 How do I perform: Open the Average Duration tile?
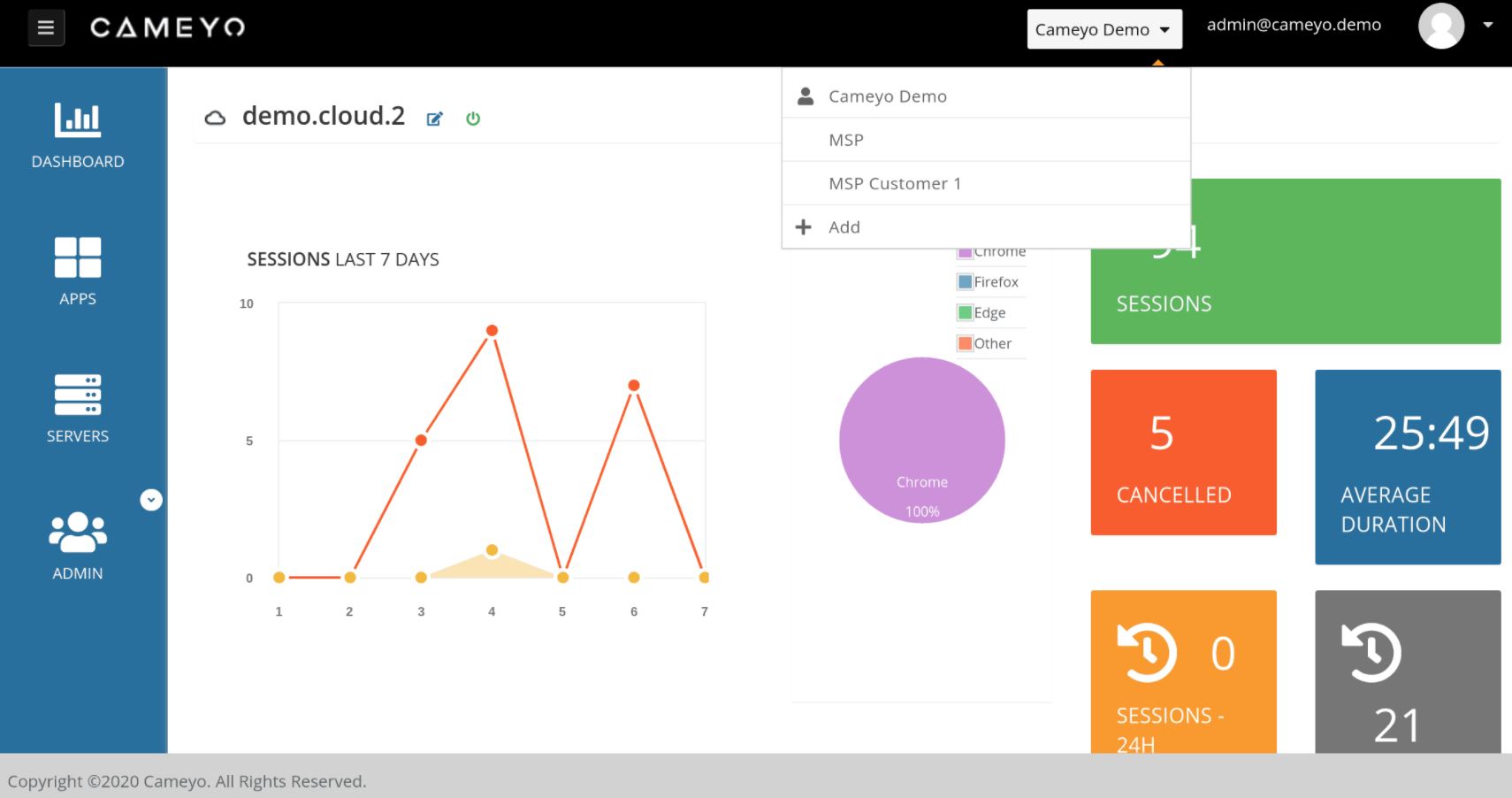[x=1408, y=467]
